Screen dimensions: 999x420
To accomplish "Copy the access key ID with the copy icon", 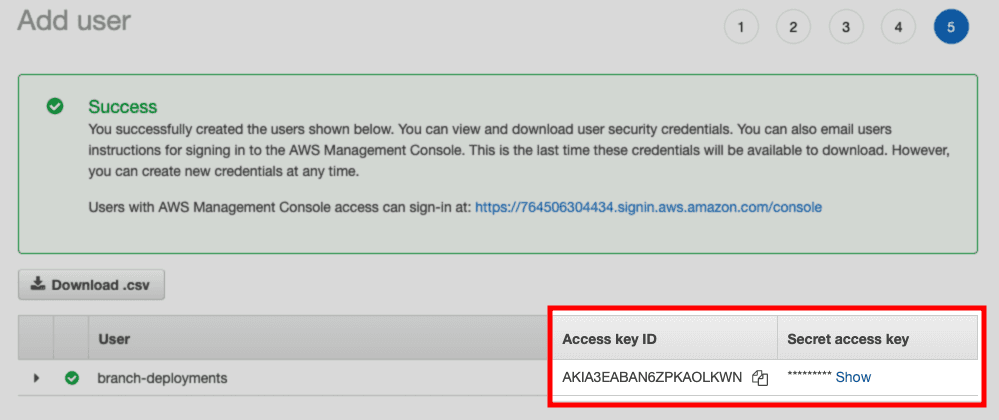I will (760, 378).
